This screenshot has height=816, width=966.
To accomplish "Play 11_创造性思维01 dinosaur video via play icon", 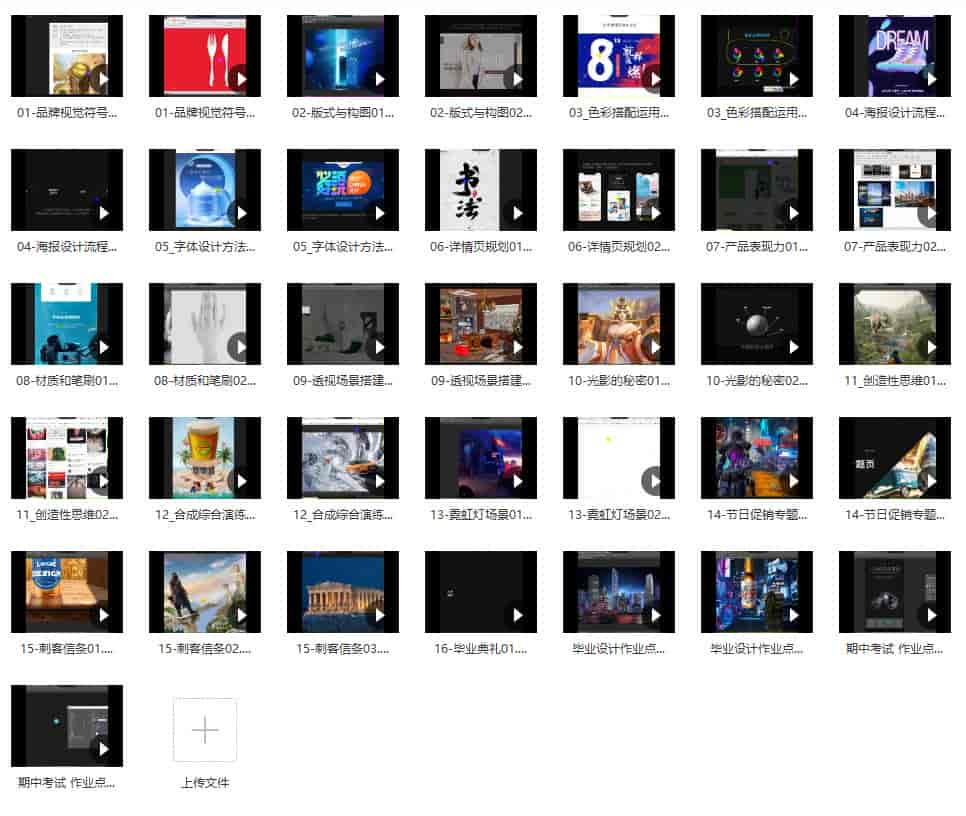I will 931,346.
